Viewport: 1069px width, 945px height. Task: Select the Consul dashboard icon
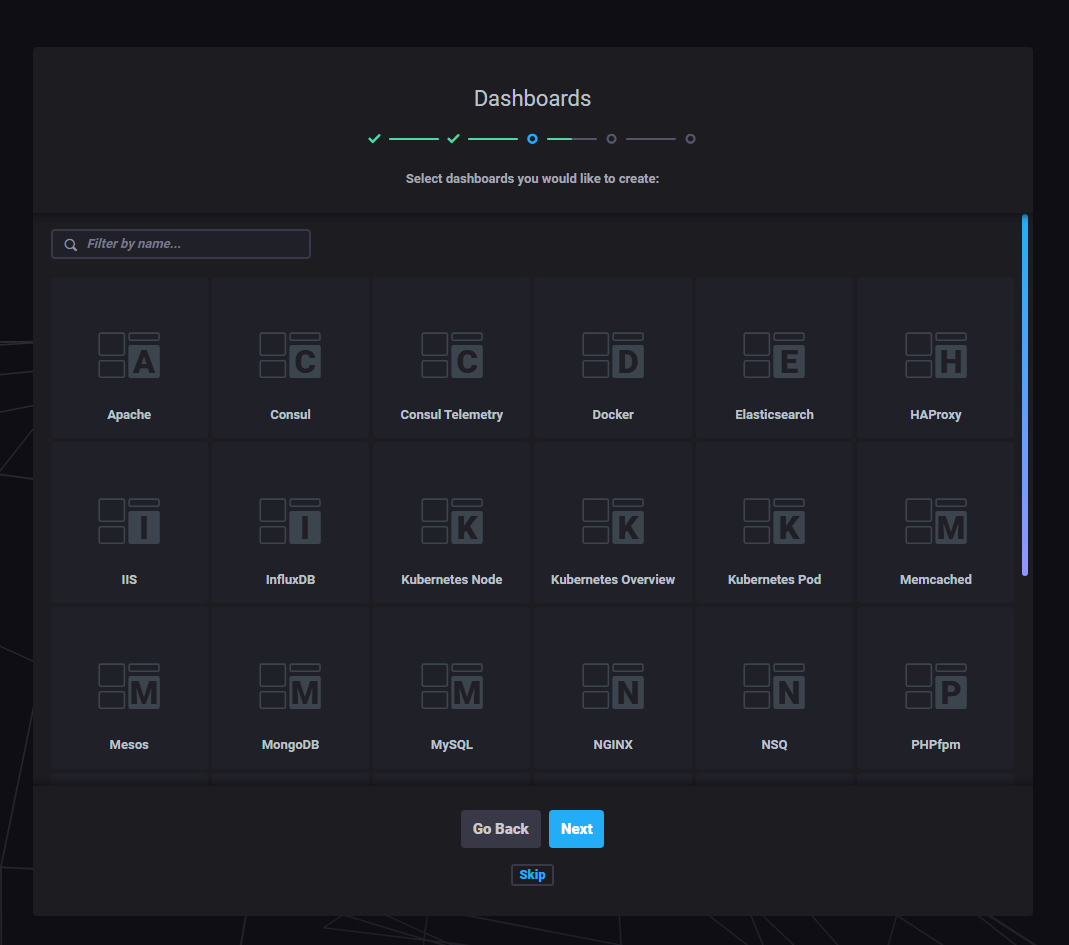290,355
